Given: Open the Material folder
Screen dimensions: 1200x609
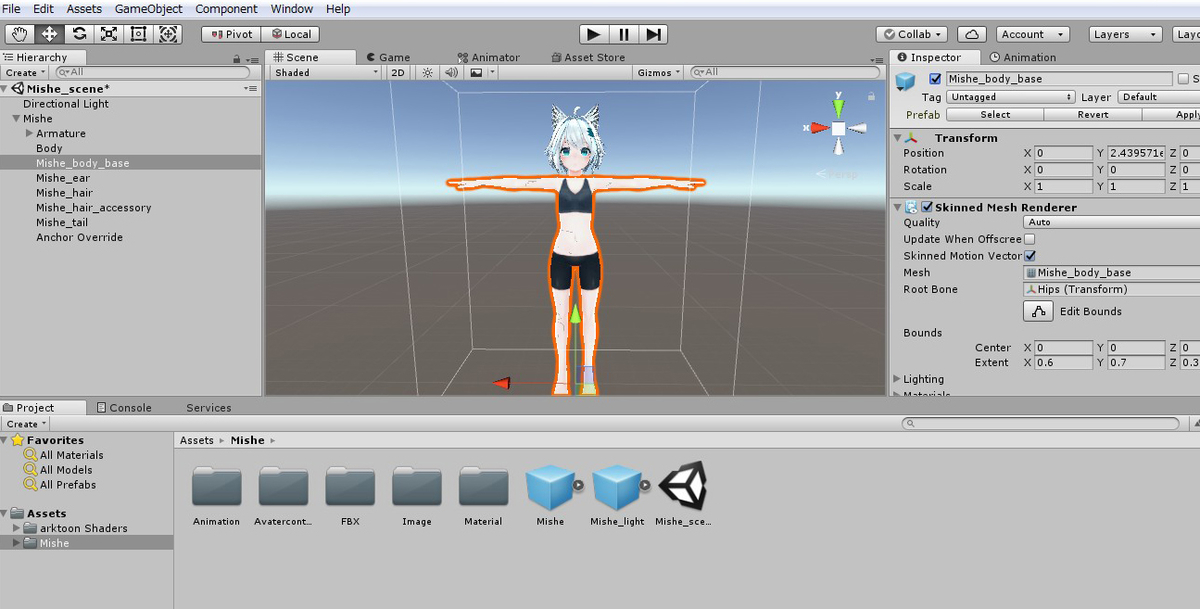Looking at the screenshot, I should pyautogui.click(x=483, y=495).
